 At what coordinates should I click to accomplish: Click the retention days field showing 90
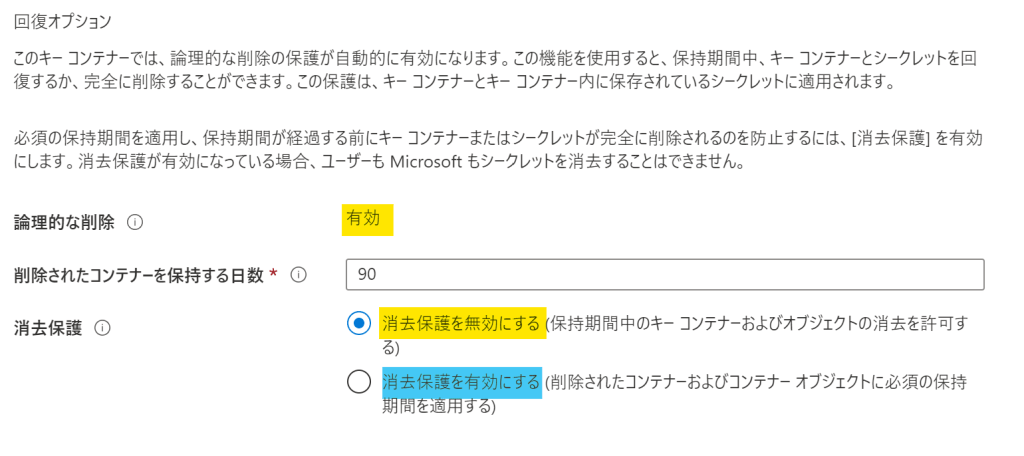(664, 274)
